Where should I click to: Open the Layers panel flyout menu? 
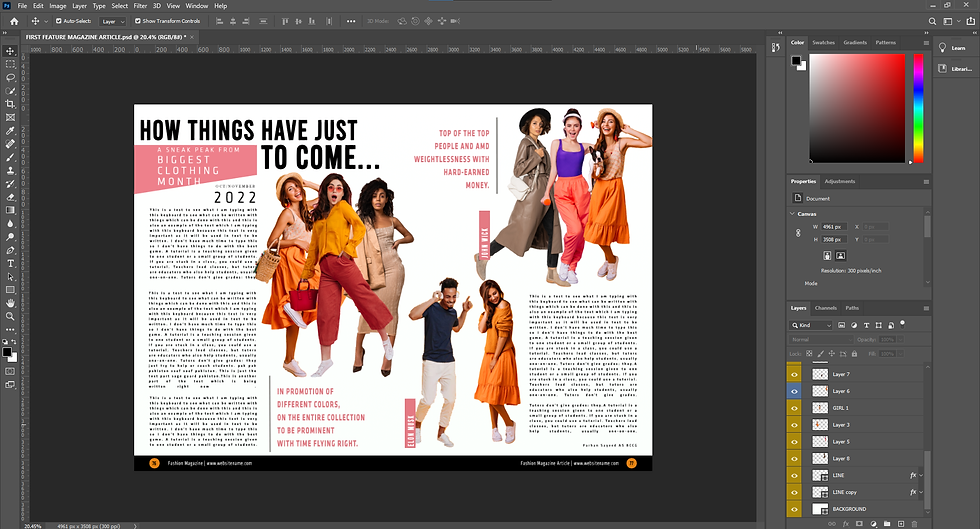[x=926, y=308]
